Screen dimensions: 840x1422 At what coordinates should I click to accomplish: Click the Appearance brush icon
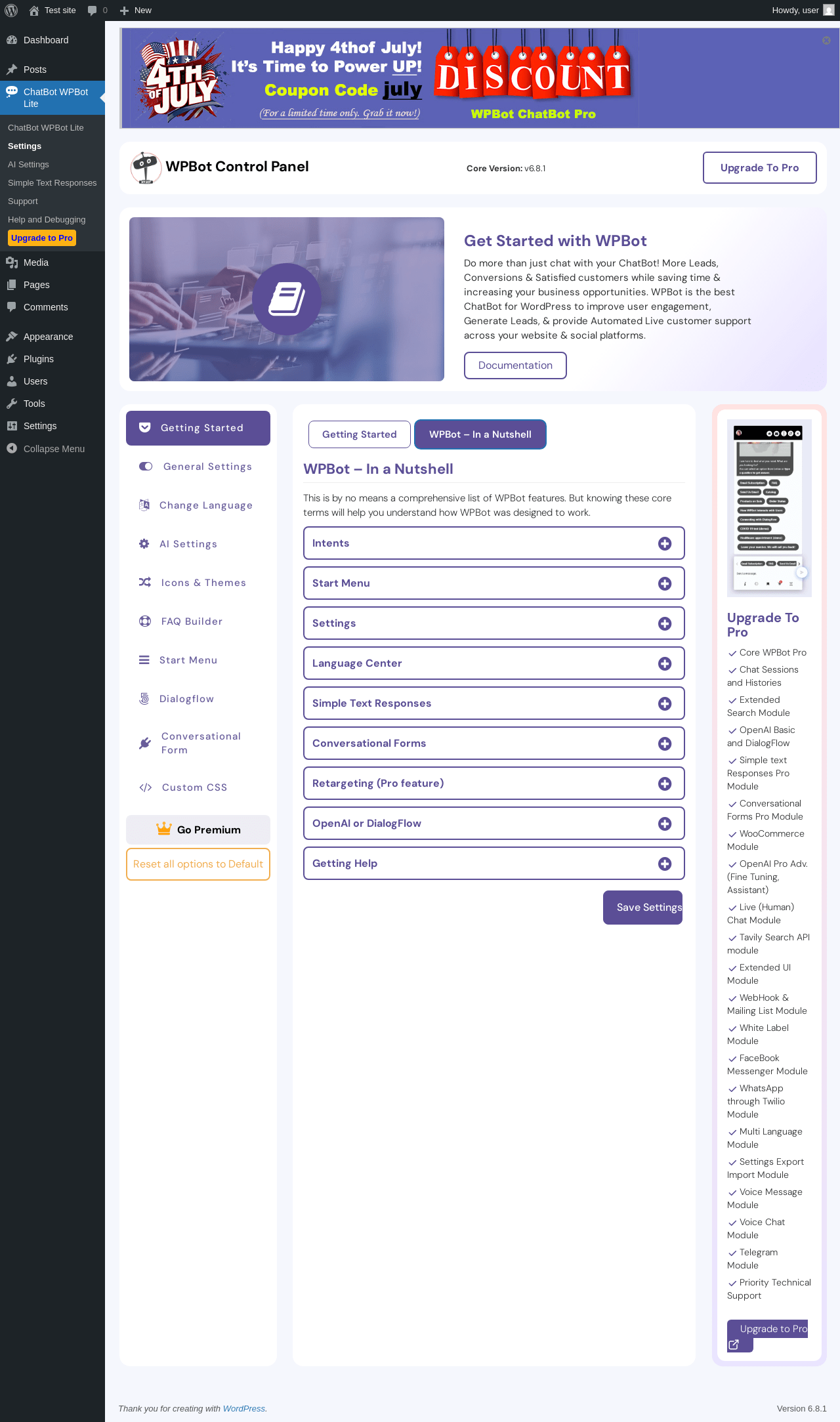pyautogui.click(x=12, y=337)
